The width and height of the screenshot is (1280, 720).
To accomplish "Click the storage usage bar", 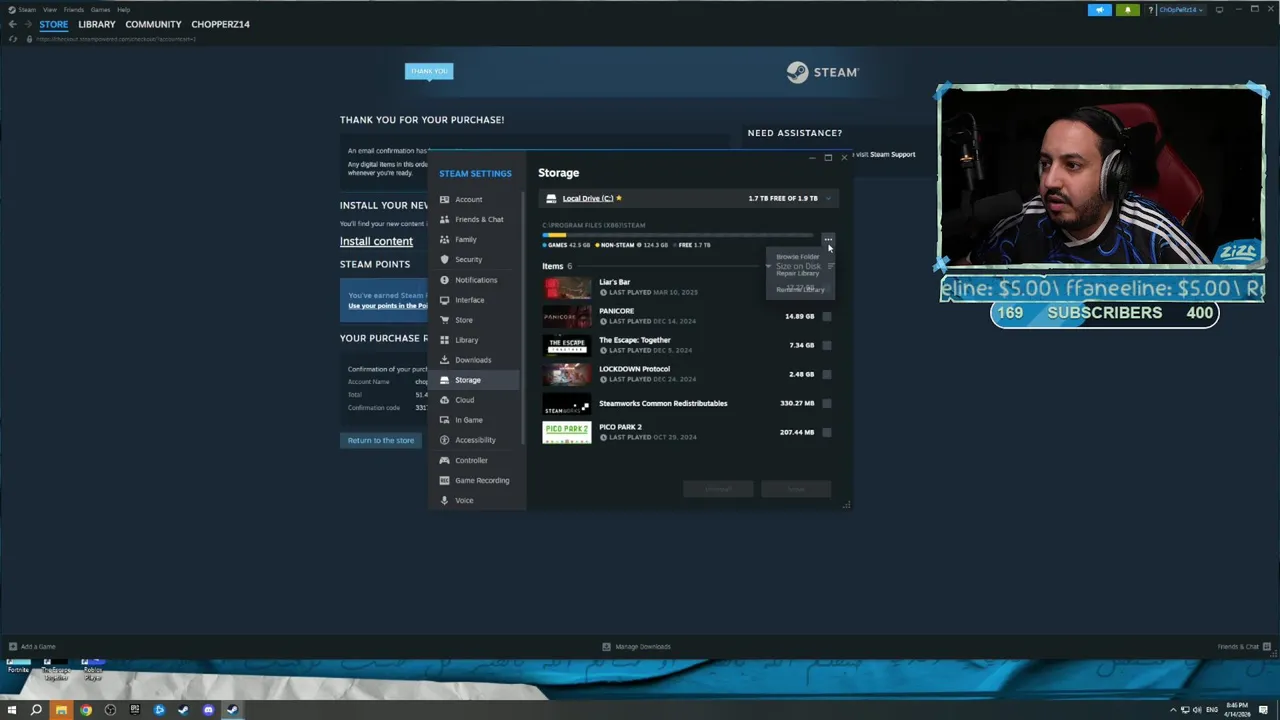I will coord(678,235).
